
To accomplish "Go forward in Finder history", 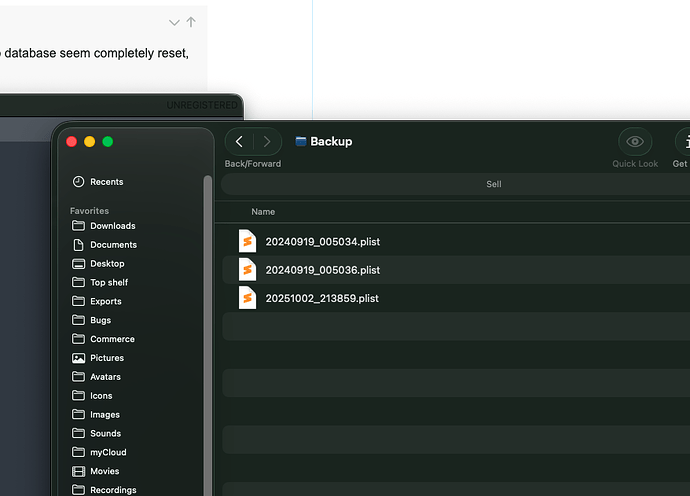I will pos(267,142).
